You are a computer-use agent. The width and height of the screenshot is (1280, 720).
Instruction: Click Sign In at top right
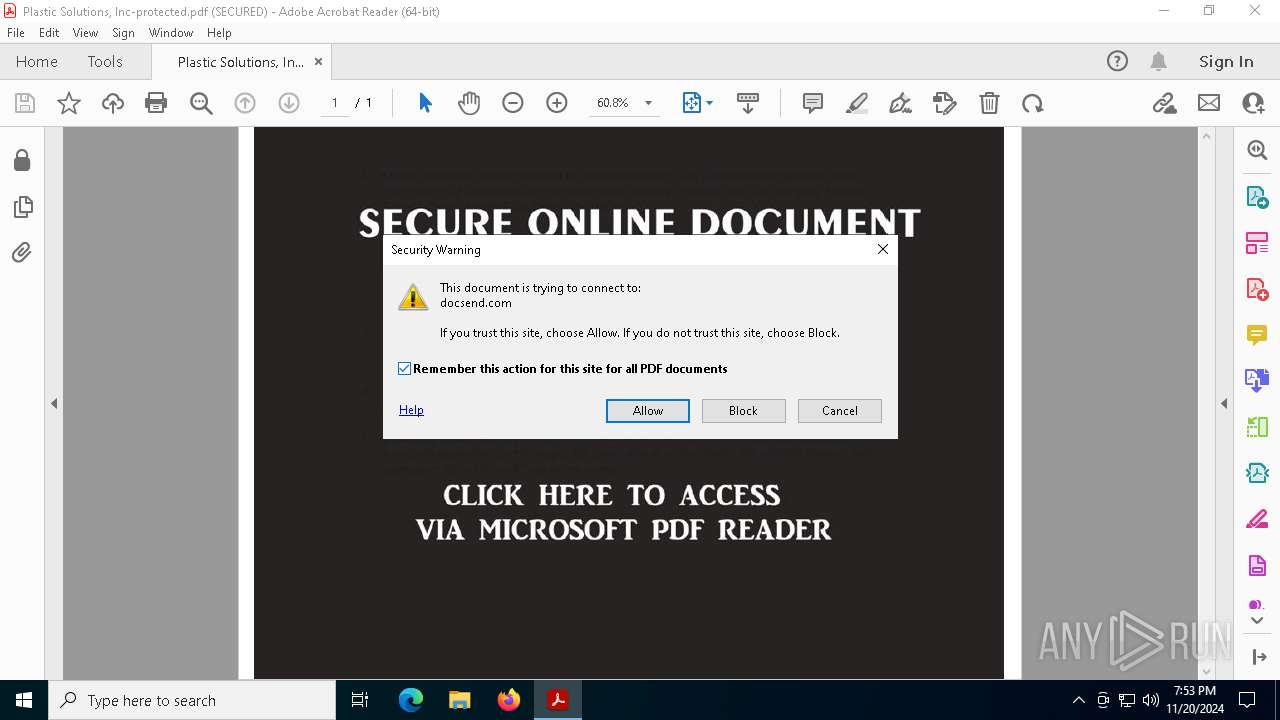coord(1226,61)
